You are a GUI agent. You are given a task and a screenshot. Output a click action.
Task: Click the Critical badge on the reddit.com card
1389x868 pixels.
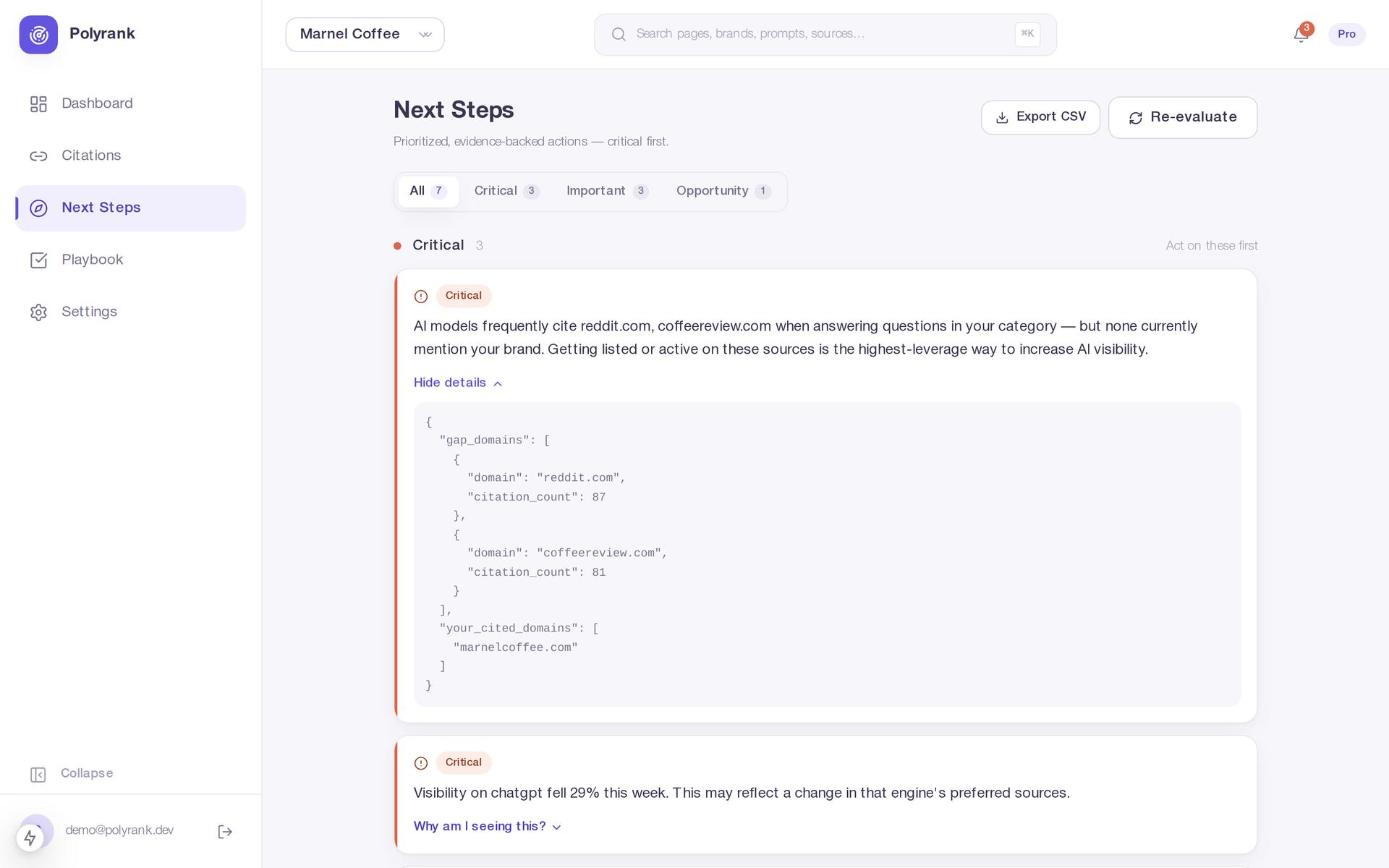[x=464, y=296]
